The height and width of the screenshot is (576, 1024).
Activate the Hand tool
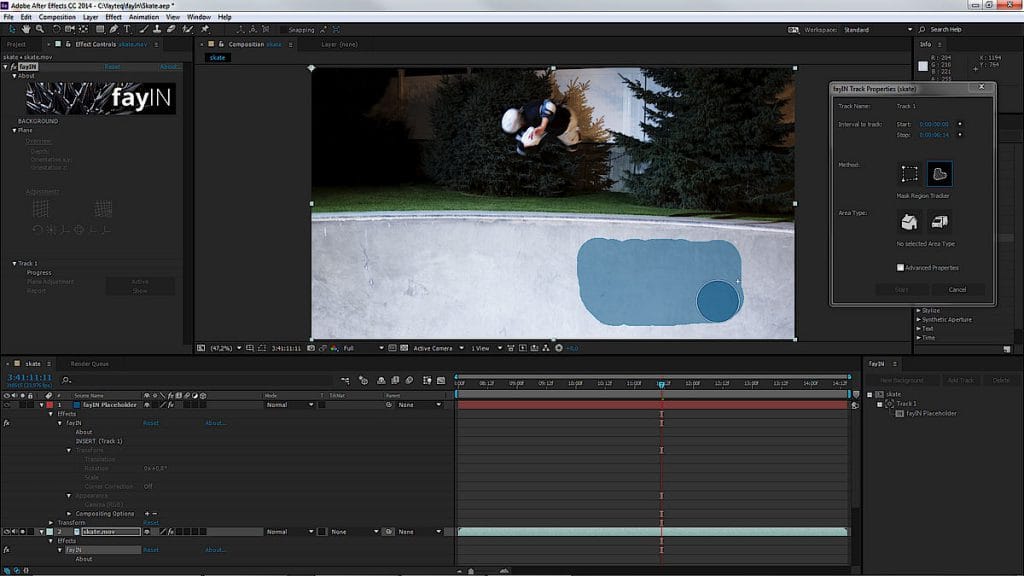(25, 31)
